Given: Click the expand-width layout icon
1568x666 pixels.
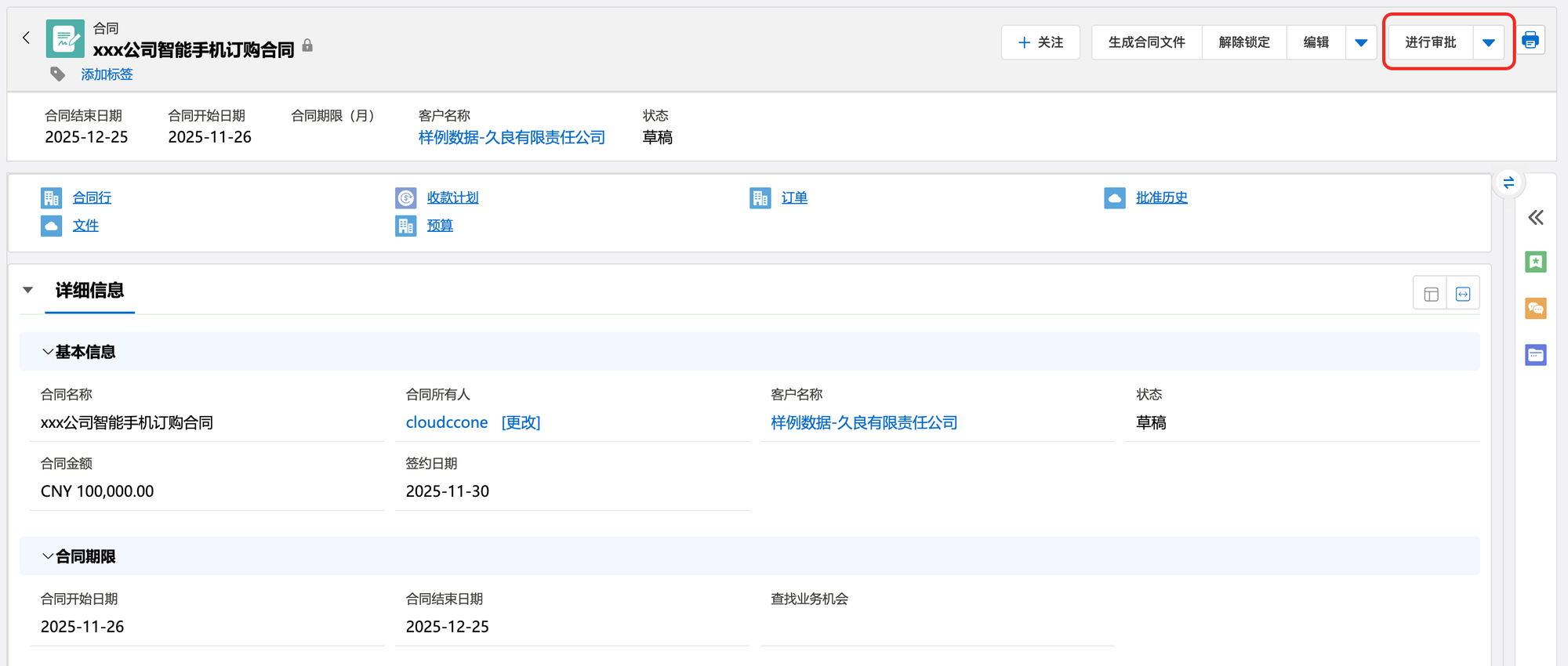Looking at the screenshot, I should tap(1463, 294).
